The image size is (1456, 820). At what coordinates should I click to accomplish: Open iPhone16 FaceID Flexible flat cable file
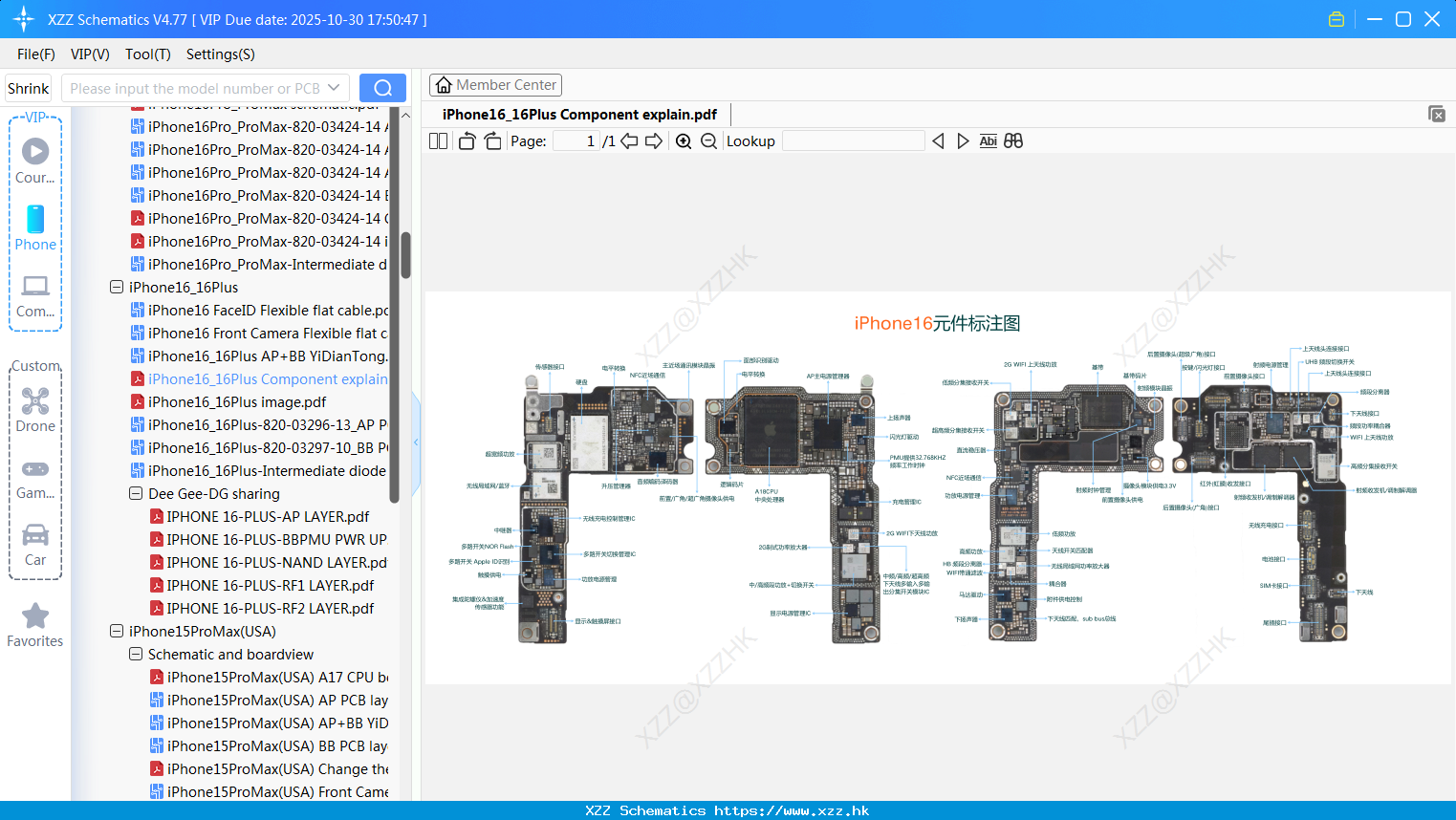(x=259, y=310)
